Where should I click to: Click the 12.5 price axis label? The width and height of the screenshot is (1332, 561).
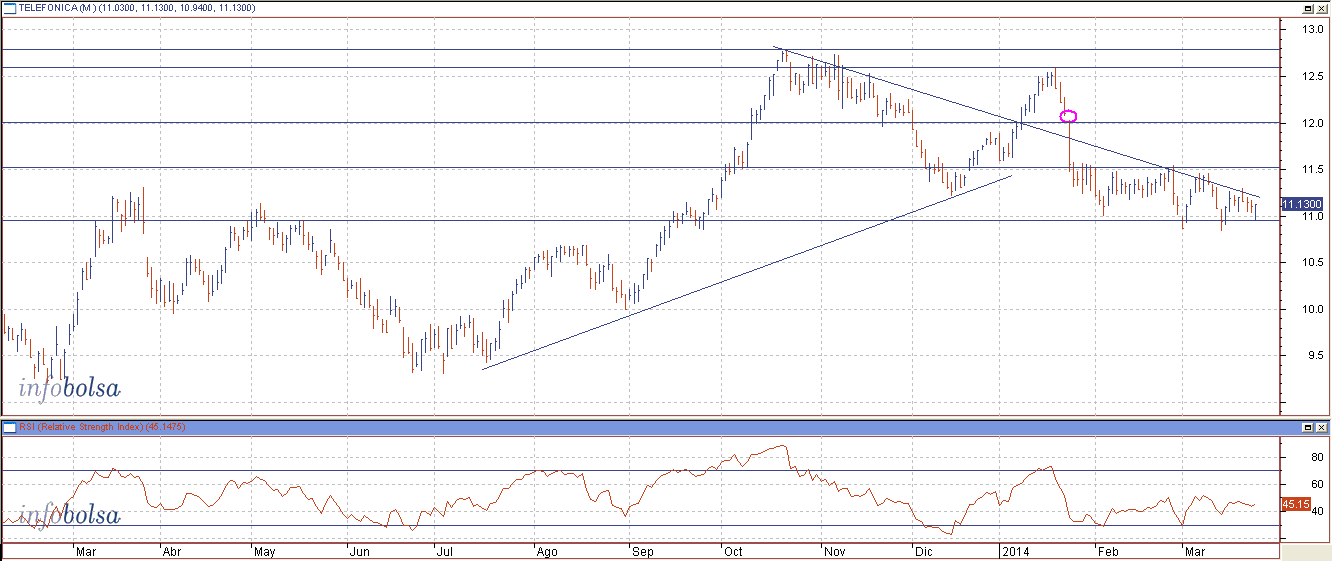point(1311,76)
